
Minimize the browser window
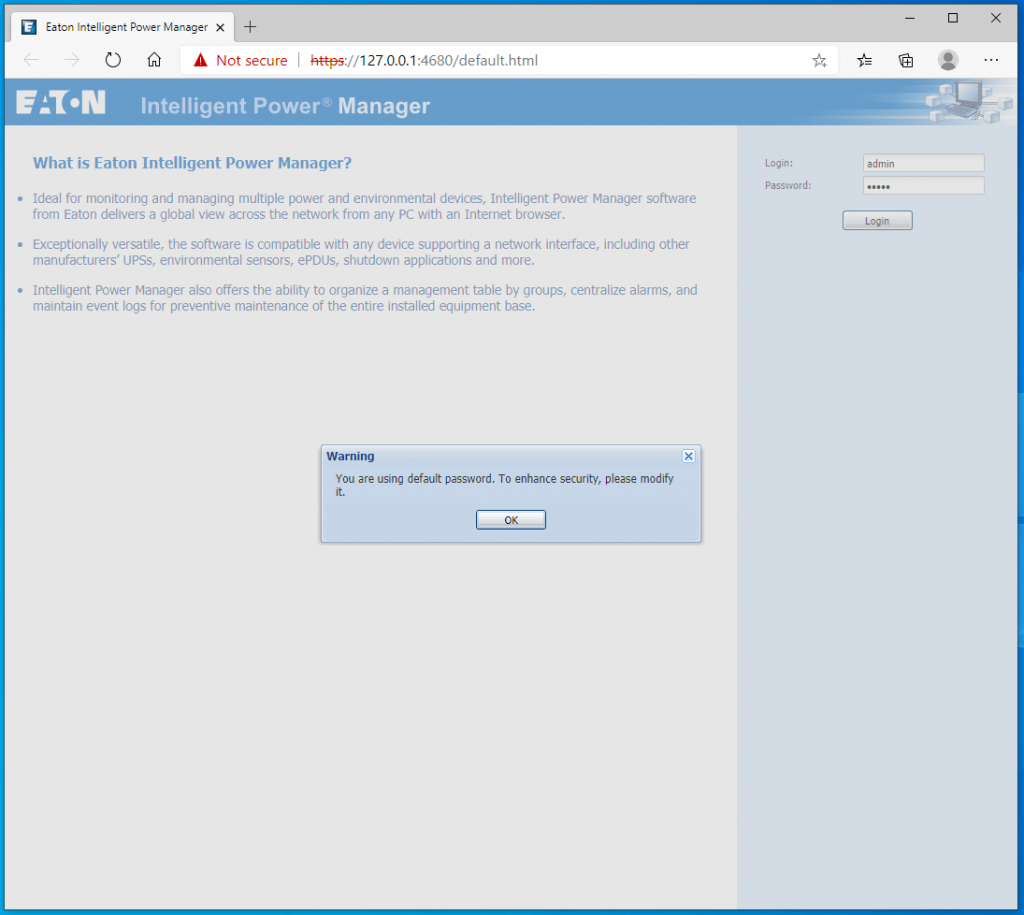pyautogui.click(x=910, y=18)
